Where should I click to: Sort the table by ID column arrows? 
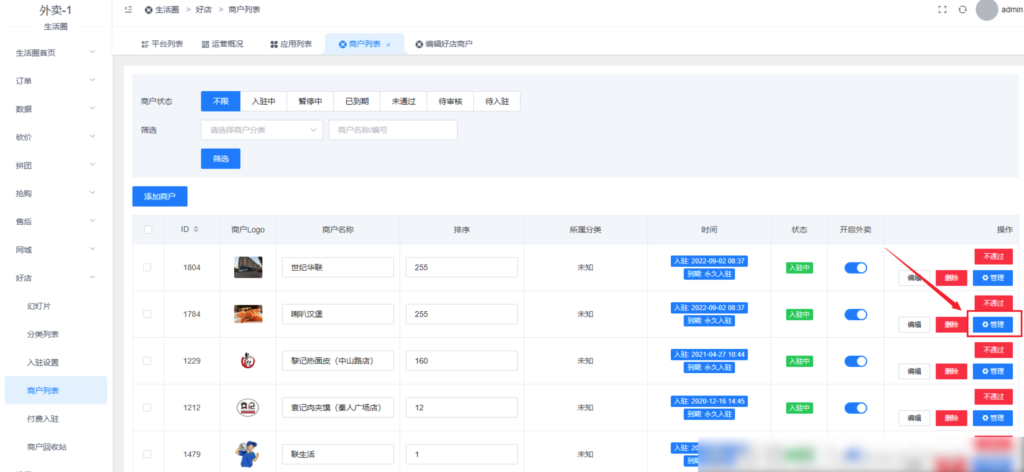196,230
